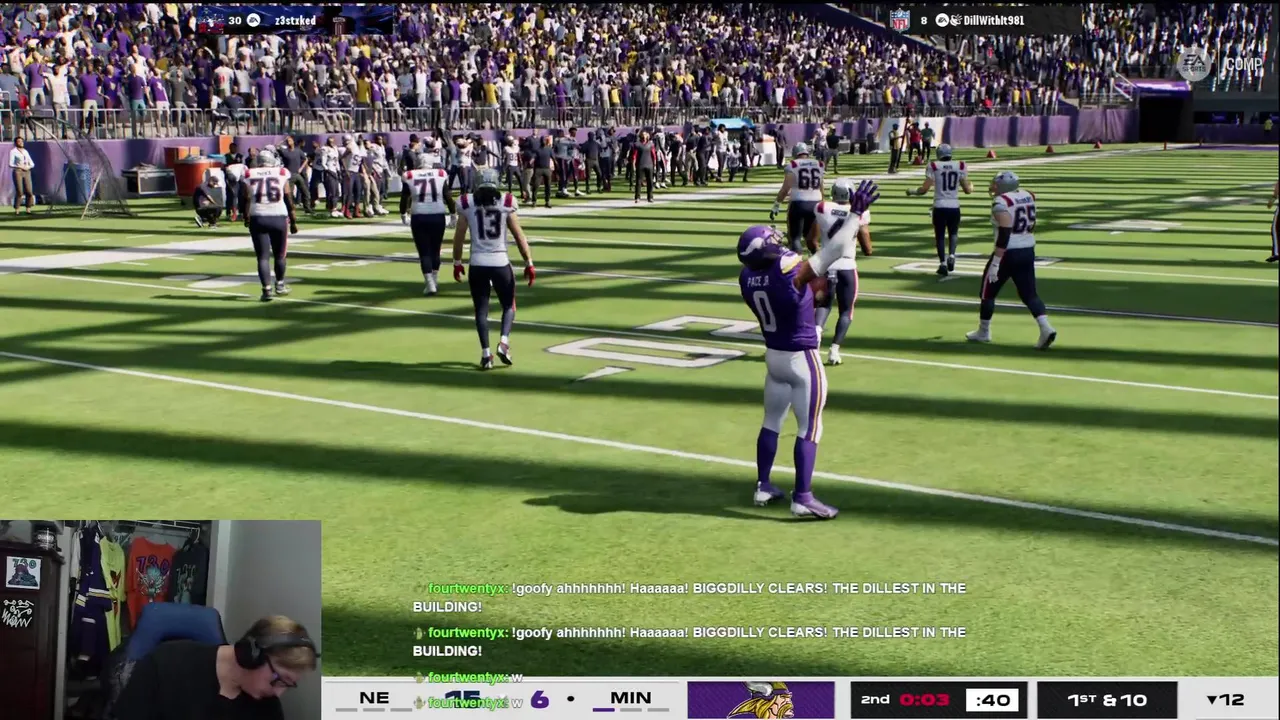Image resolution: width=1280 pixels, height=720 pixels.
Task: Click Patriots player number 65
Action: tap(1012, 260)
